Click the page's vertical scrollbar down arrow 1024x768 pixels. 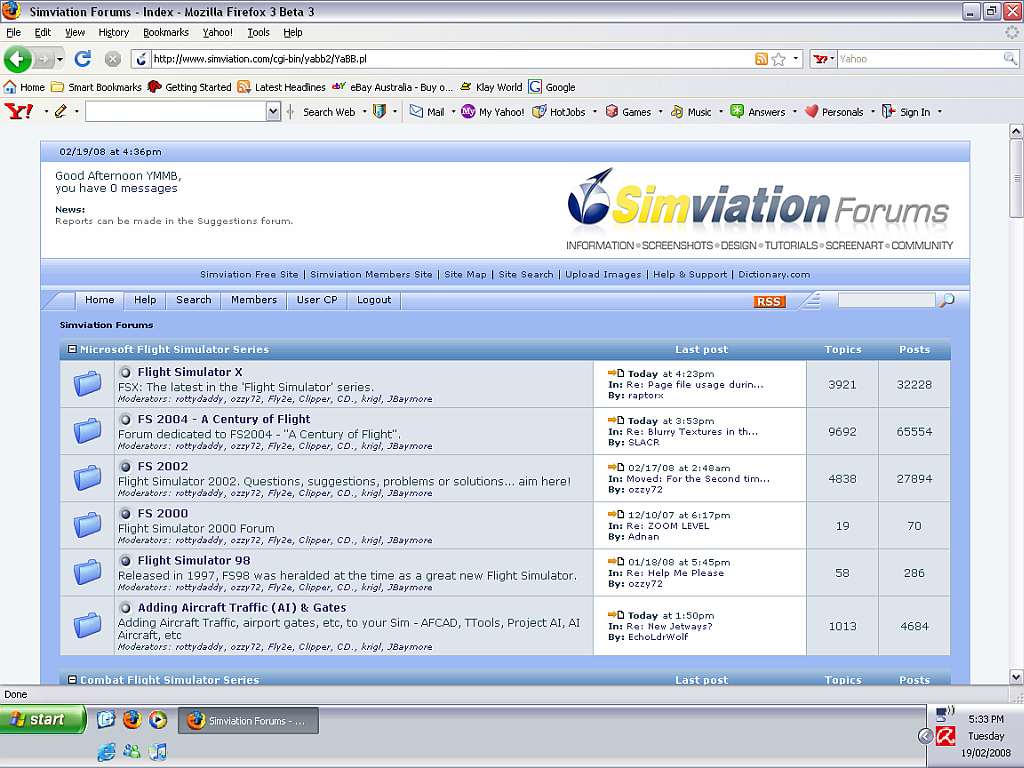click(1016, 677)
